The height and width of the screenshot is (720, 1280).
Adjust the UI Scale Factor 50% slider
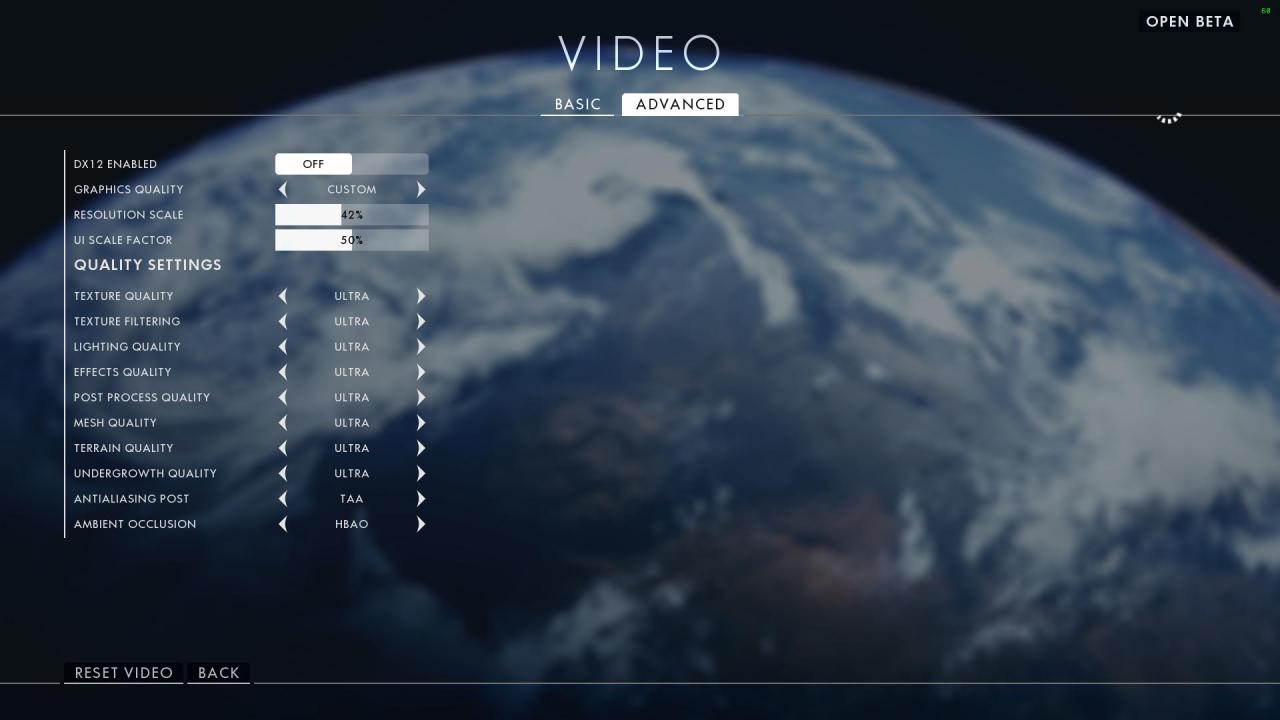point(352,240)
